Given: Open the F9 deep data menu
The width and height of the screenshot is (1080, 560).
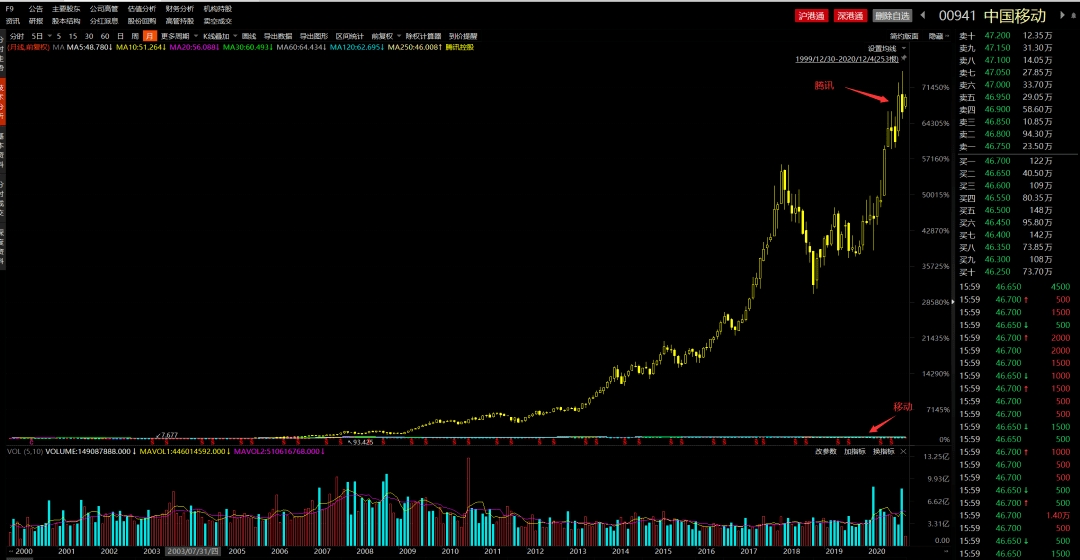Looking at the screenshot, I should pos(10,9).
